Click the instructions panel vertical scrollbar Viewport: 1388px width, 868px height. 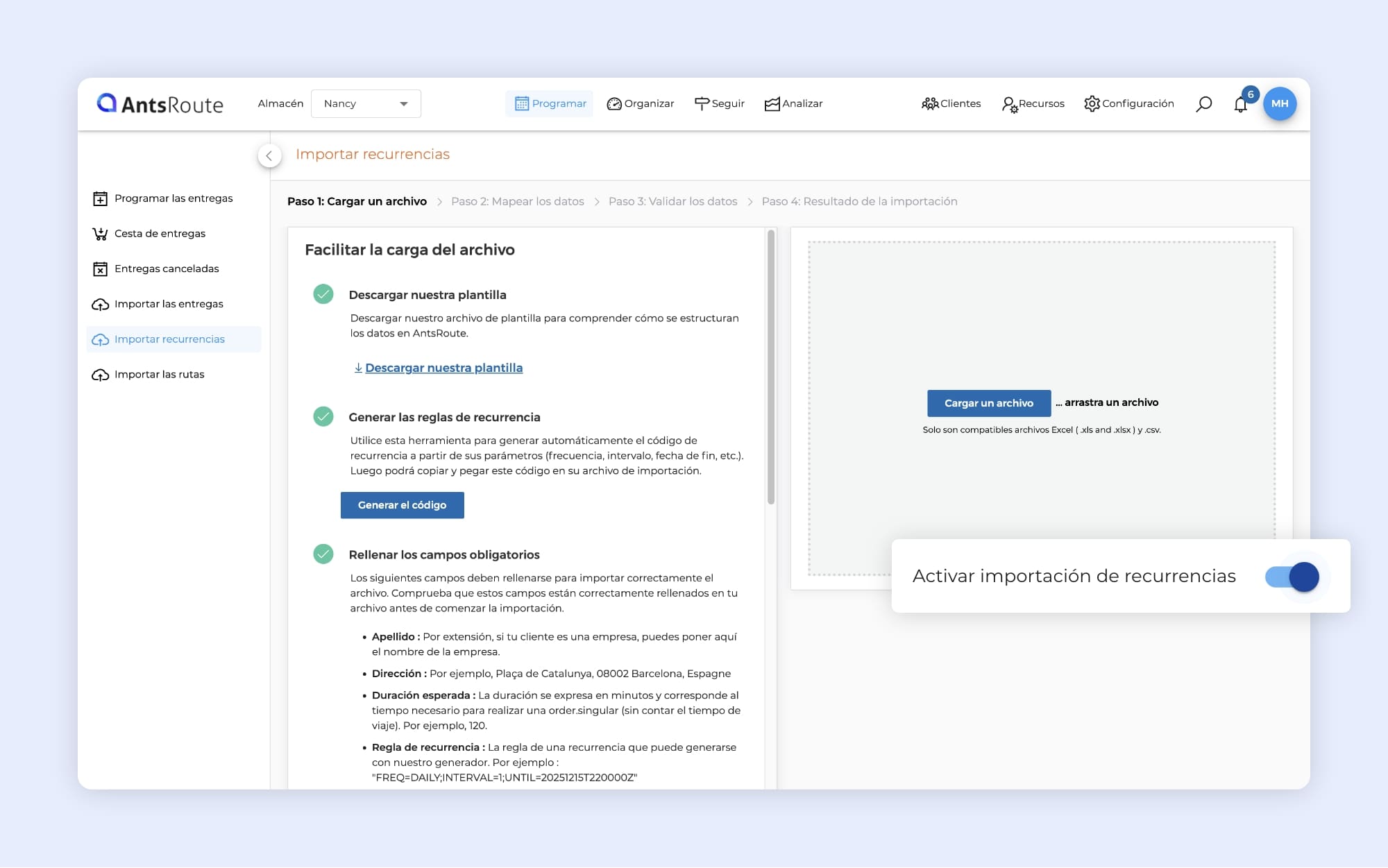tap(771, 368)
